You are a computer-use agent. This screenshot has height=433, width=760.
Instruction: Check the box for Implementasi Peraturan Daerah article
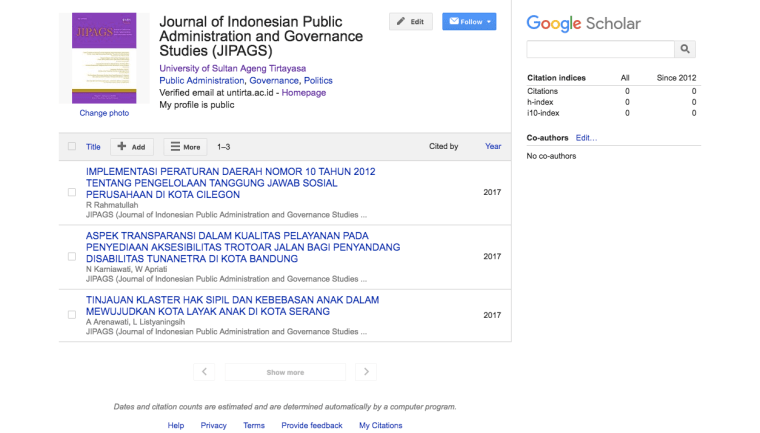pyautogui.click(x=72, y=192)
